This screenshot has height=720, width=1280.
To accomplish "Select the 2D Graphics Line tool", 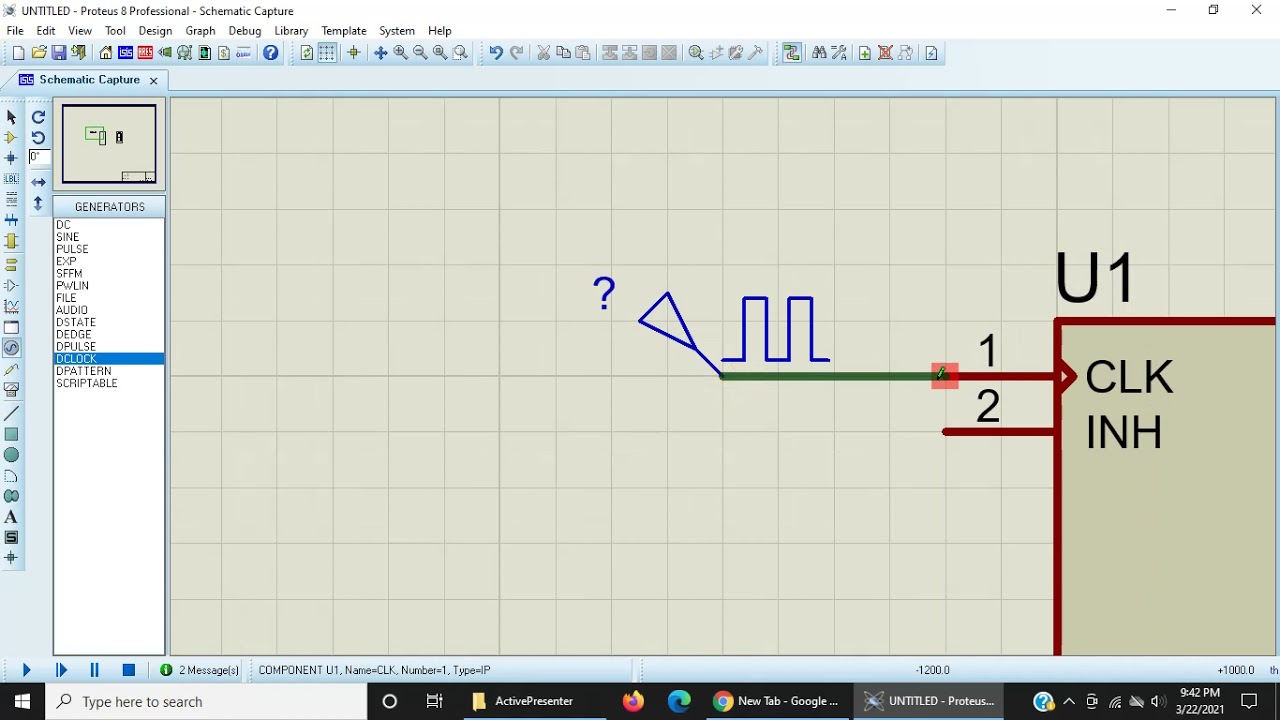I will coord(11,413).
